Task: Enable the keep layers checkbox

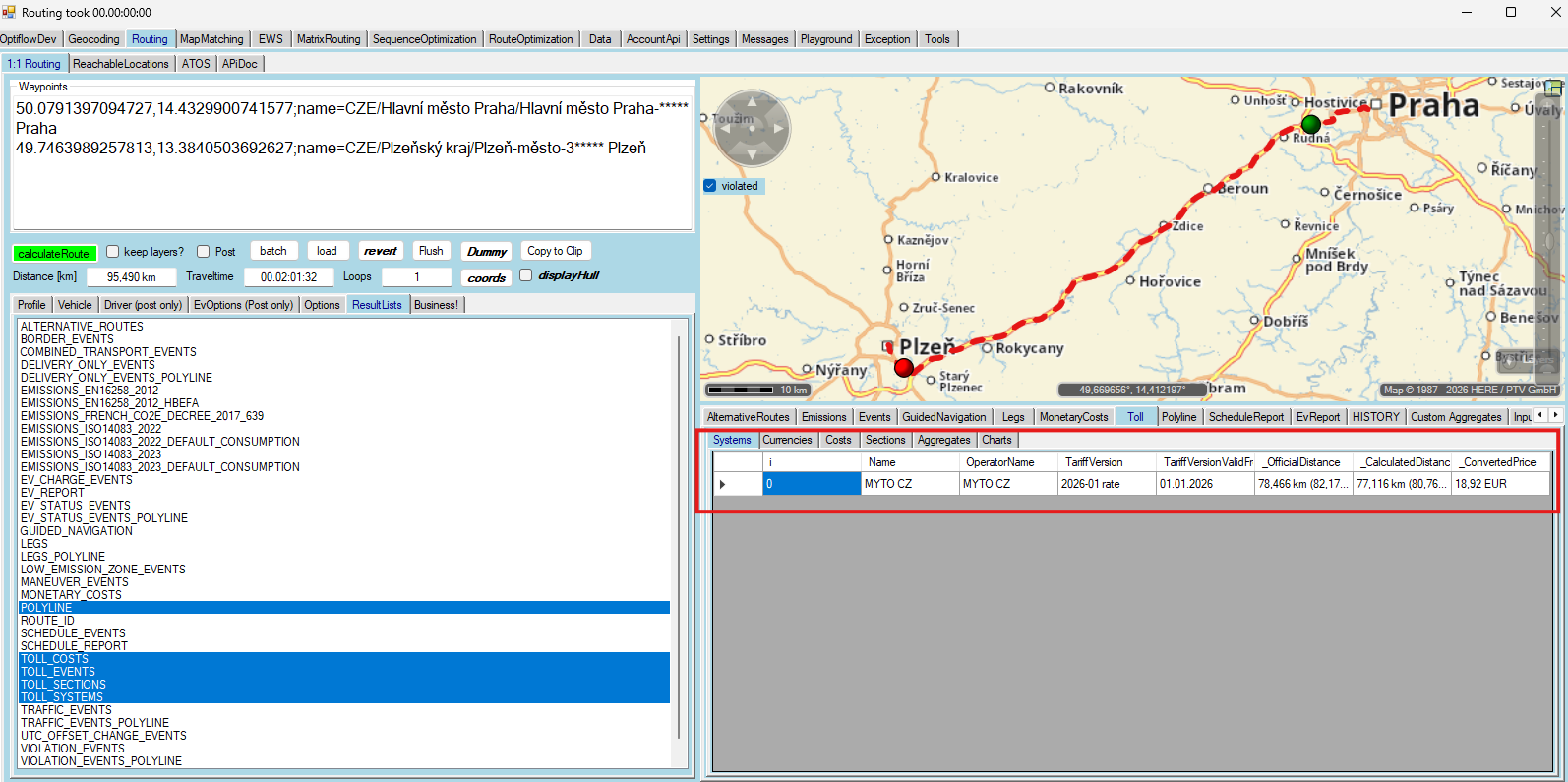Action: coord(113,252)
